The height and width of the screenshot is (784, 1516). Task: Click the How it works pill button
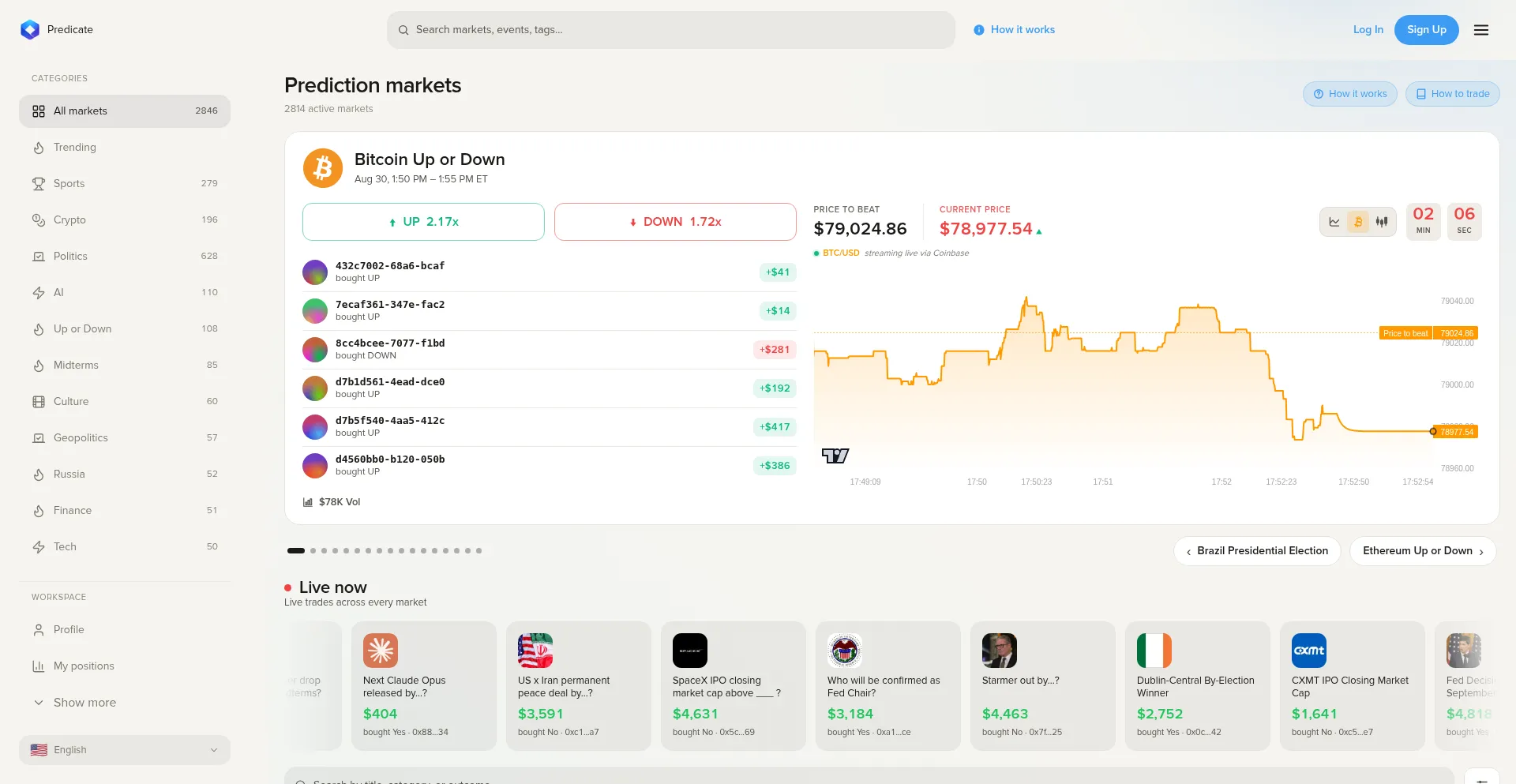click(1350, 94)
